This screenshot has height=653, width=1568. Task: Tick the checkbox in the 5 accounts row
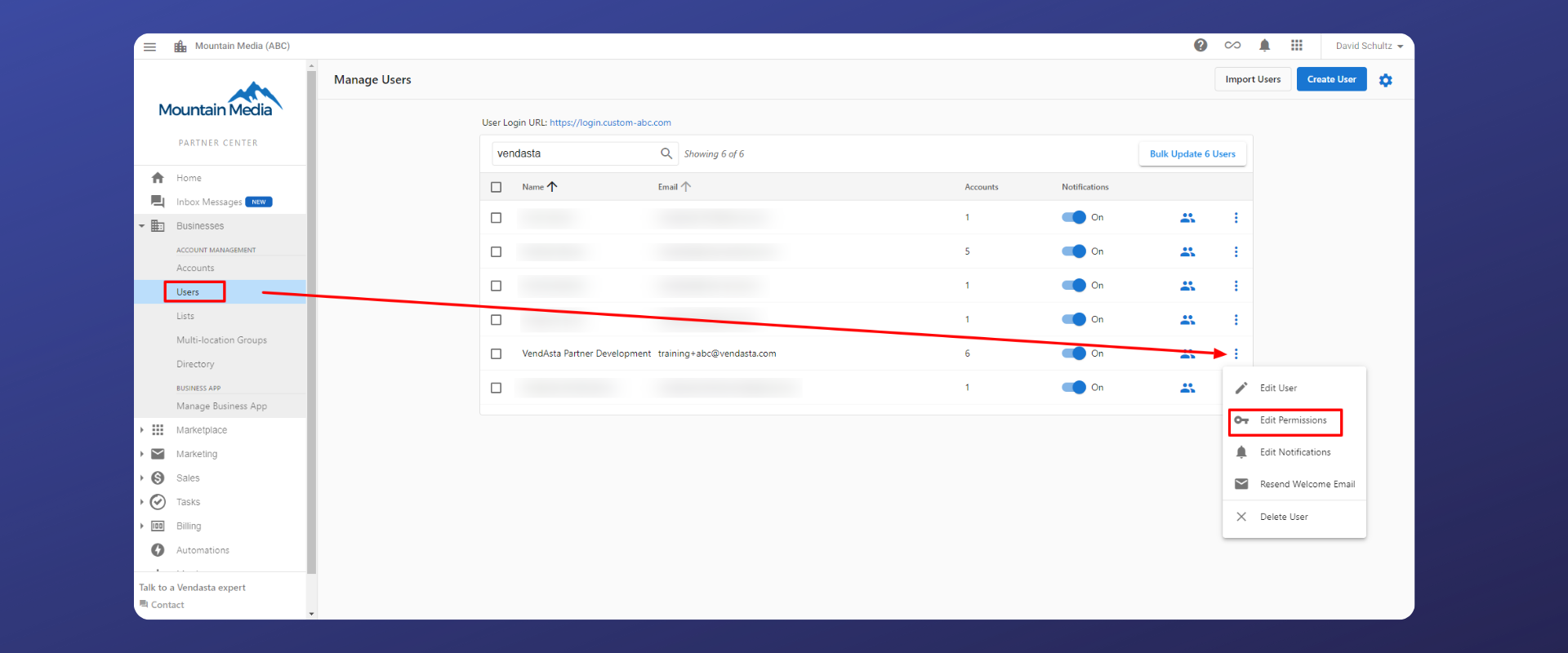(496, 251)
